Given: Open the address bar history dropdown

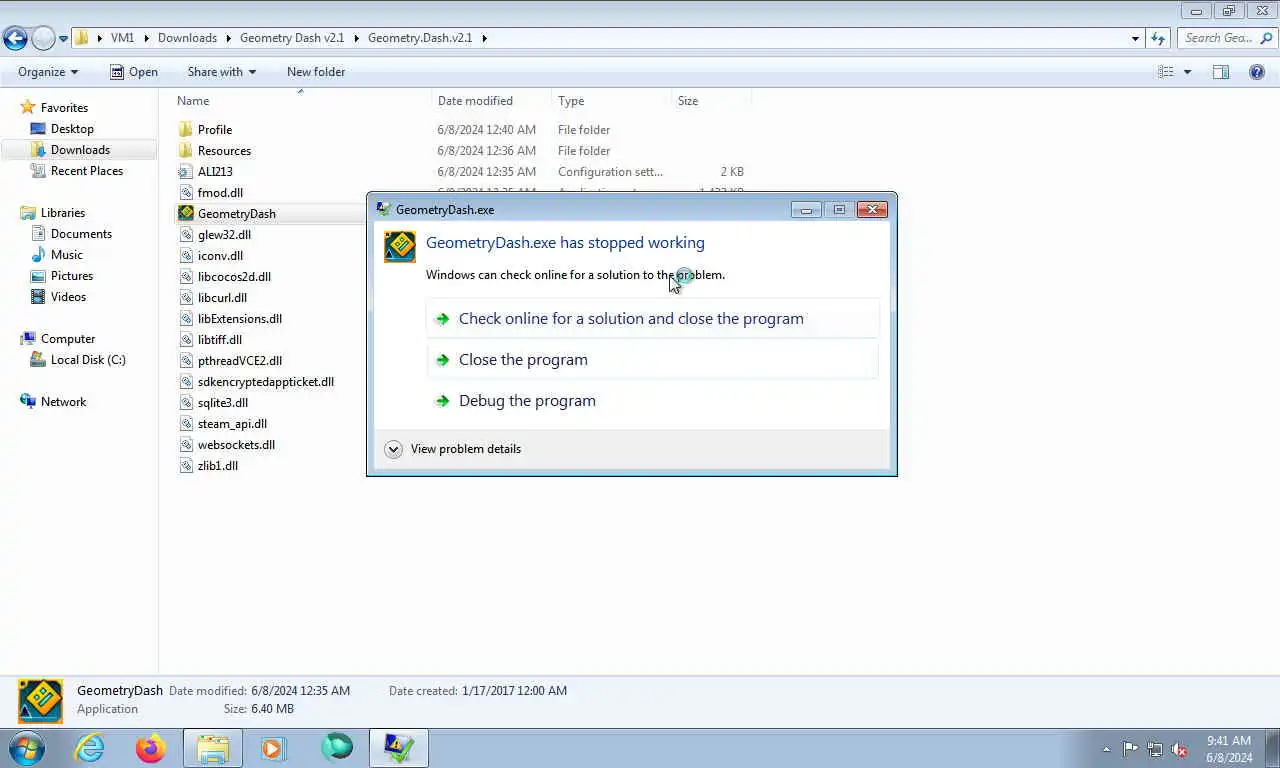Looking at the screenshot, I should pyautogui.click(x=1135, y=38).
